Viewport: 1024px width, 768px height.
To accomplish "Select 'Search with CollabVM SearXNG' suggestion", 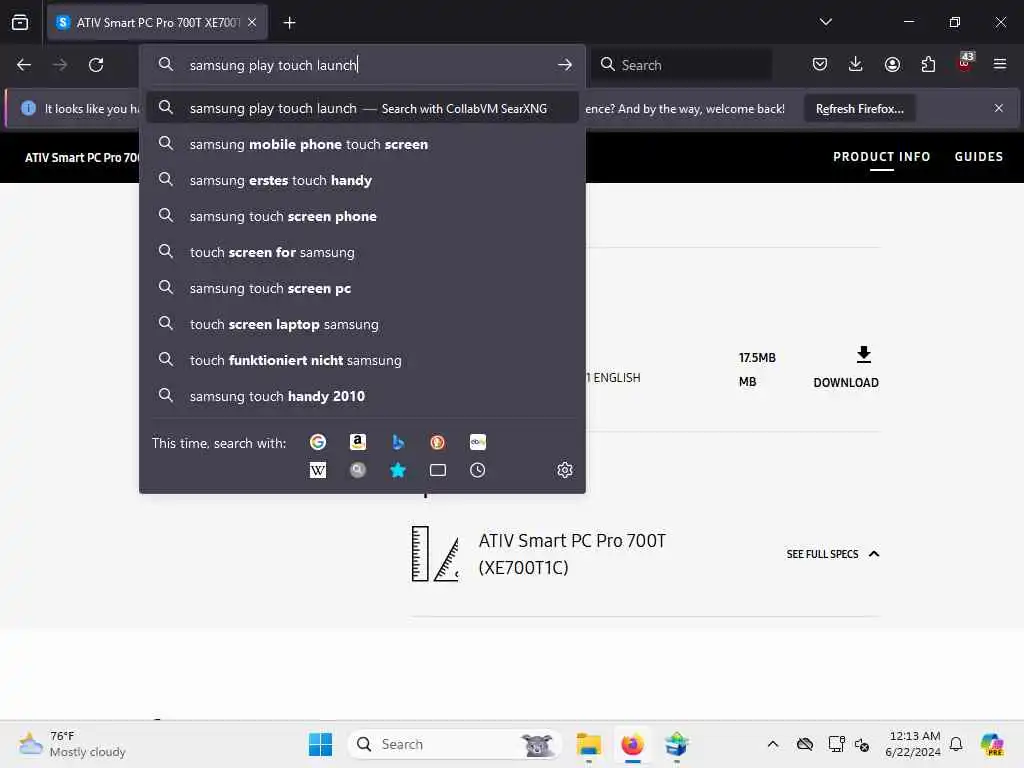I will [x=362, y=108].
